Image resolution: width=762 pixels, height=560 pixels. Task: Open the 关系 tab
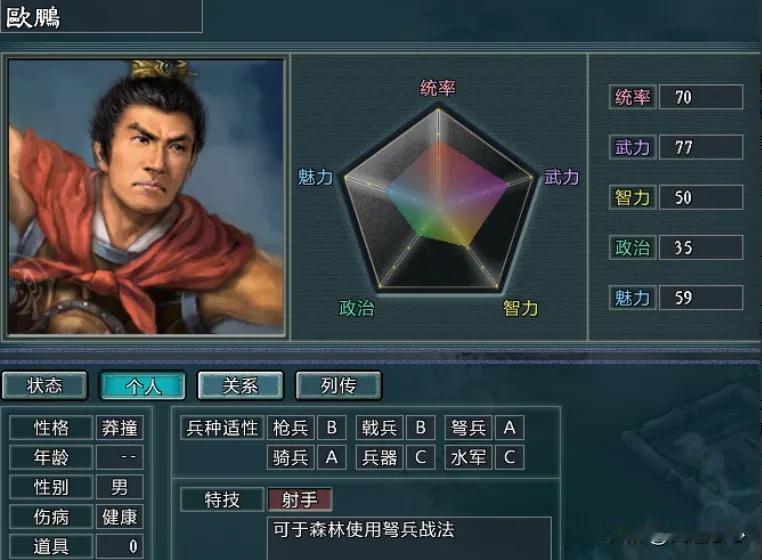[x=241, y=386]
